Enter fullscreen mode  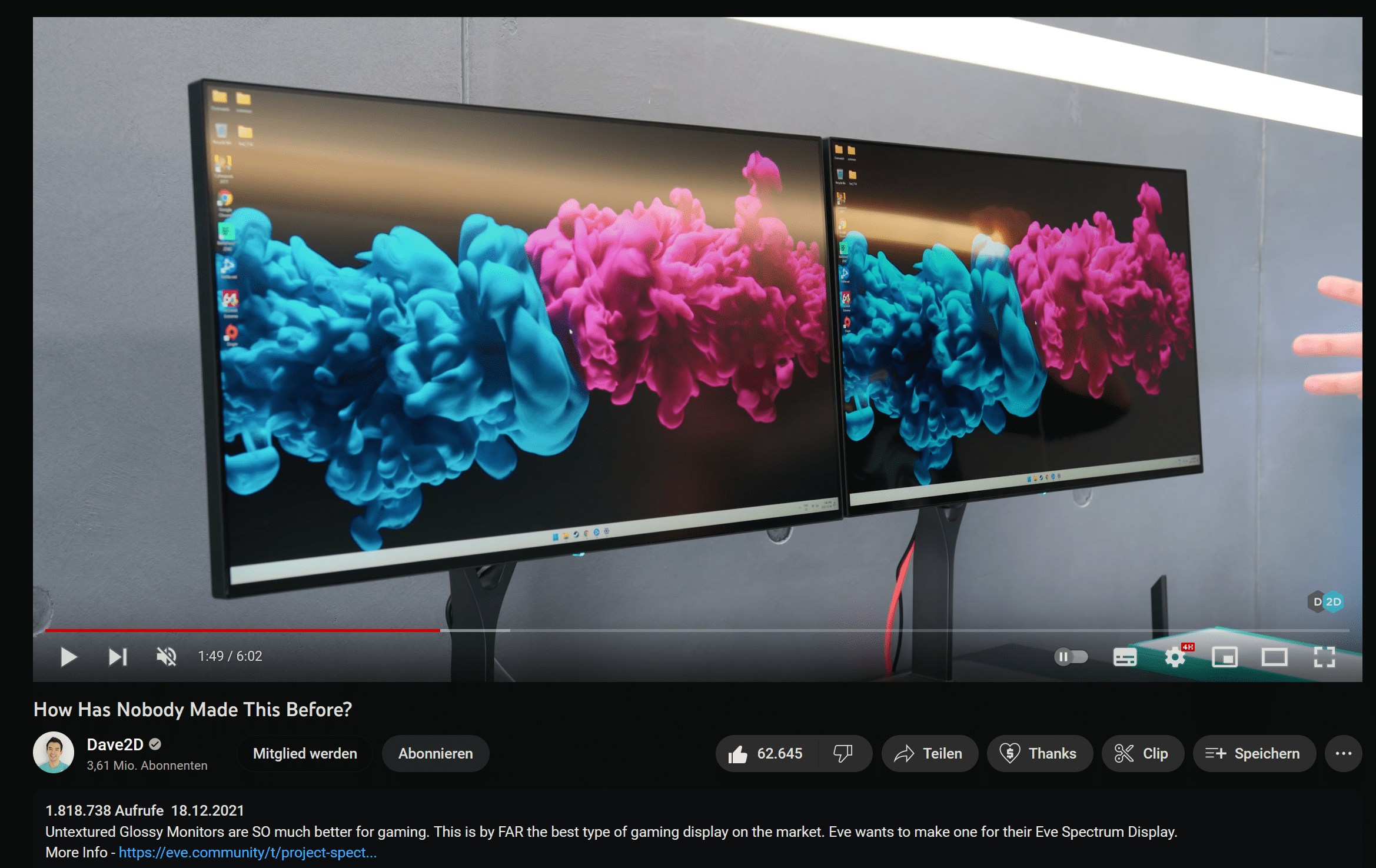tap(1324, 657)
